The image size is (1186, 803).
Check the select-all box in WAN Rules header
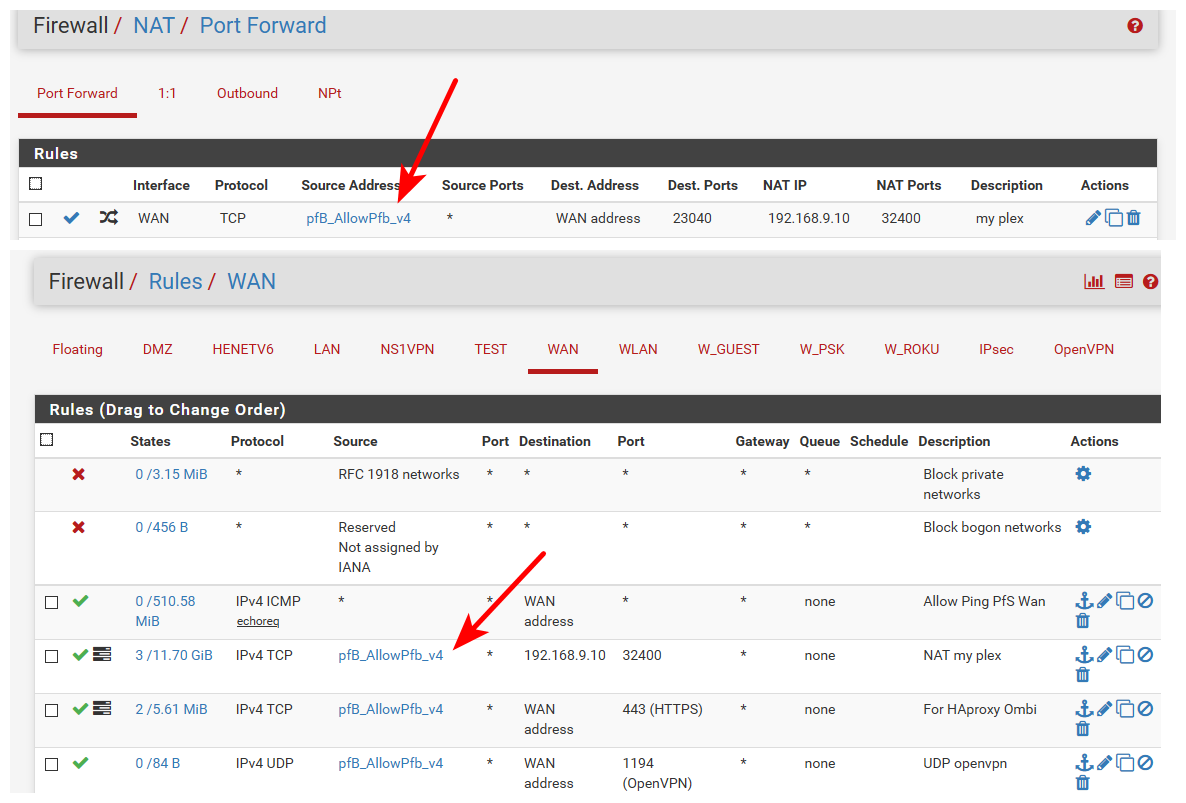click(x=47, y=440)
